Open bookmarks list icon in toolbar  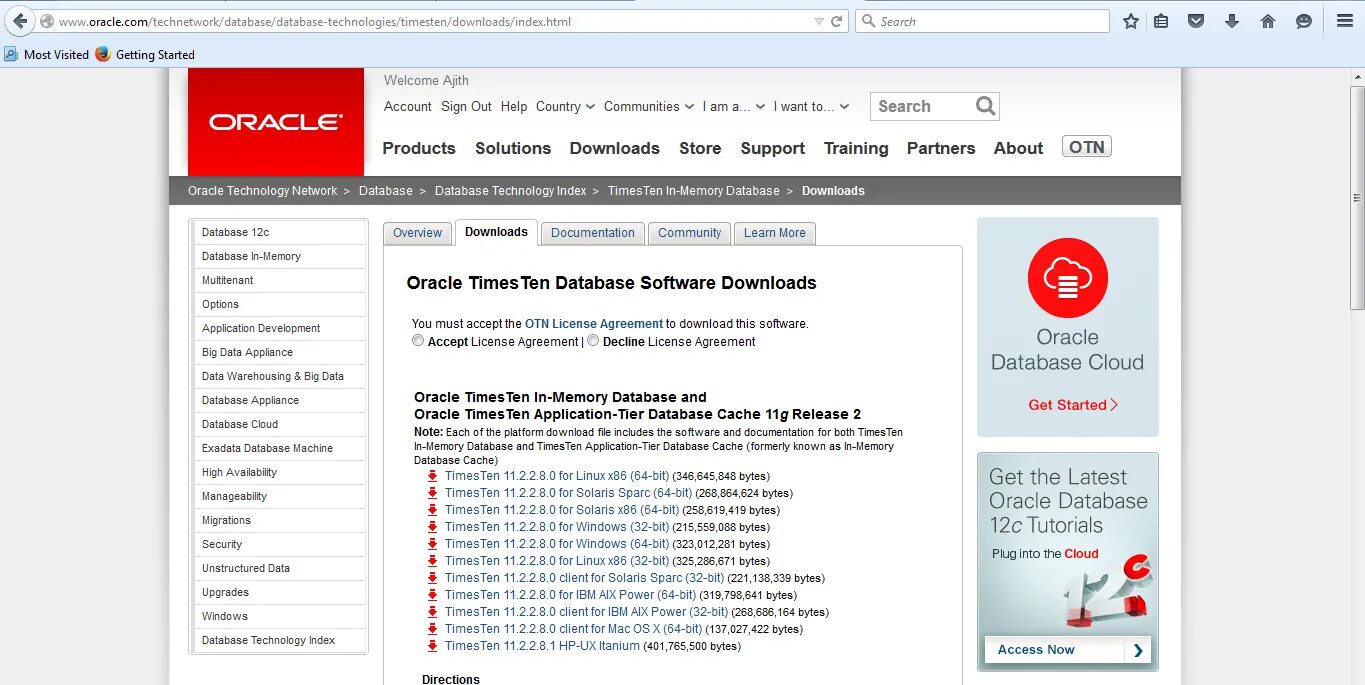(x=1161, y=21)
